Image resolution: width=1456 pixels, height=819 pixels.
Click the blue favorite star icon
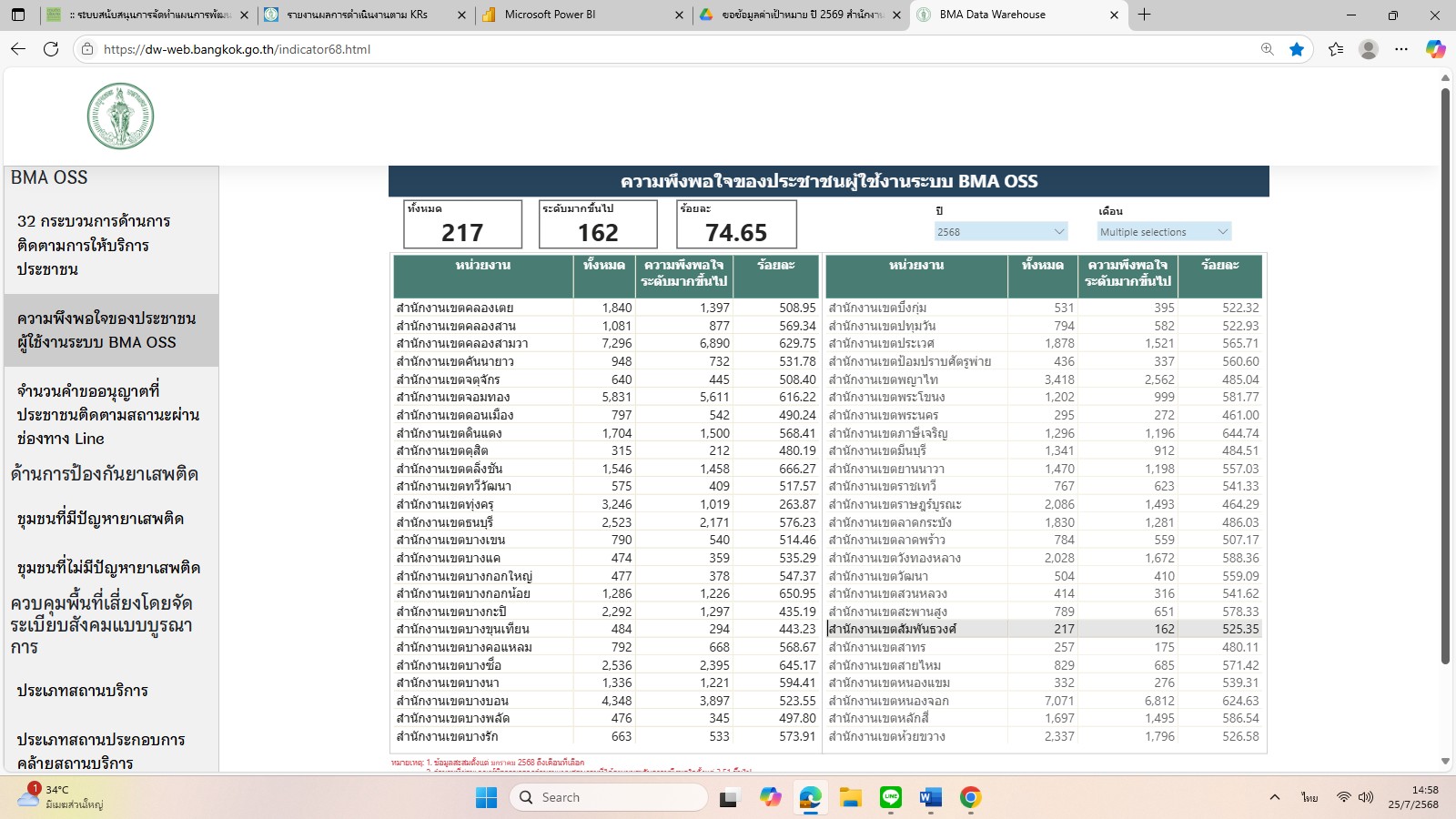pyautogui.click(x=1297, y=49)
